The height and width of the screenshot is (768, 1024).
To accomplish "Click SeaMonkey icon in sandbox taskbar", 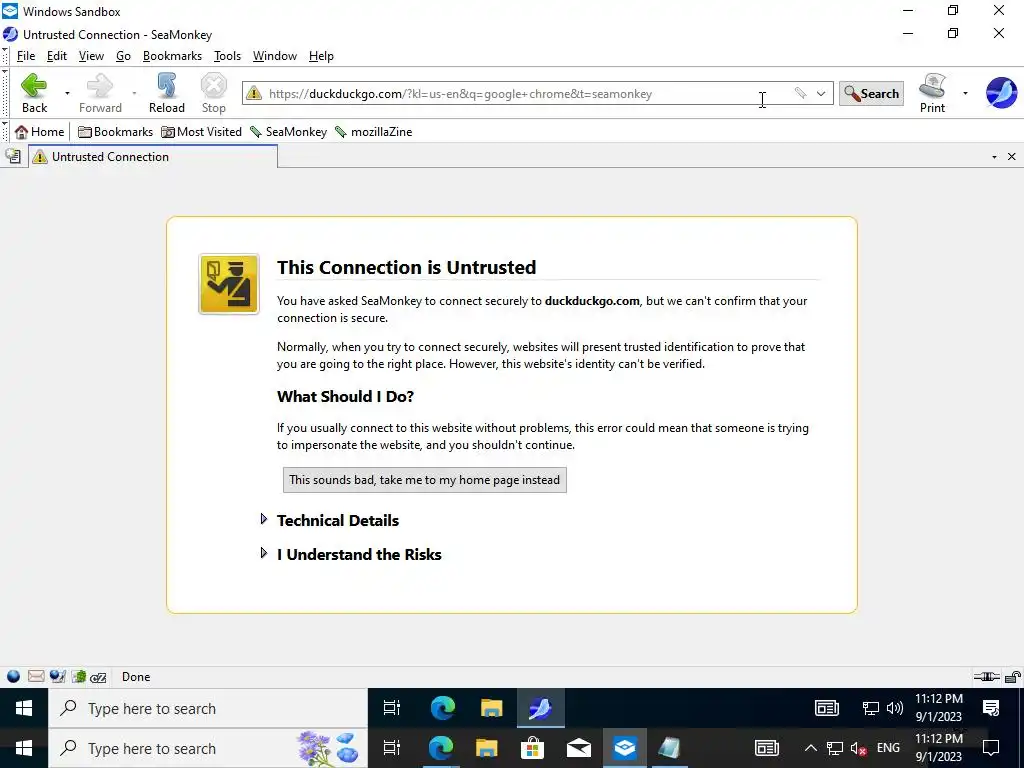I will click(x=540, y=708).
